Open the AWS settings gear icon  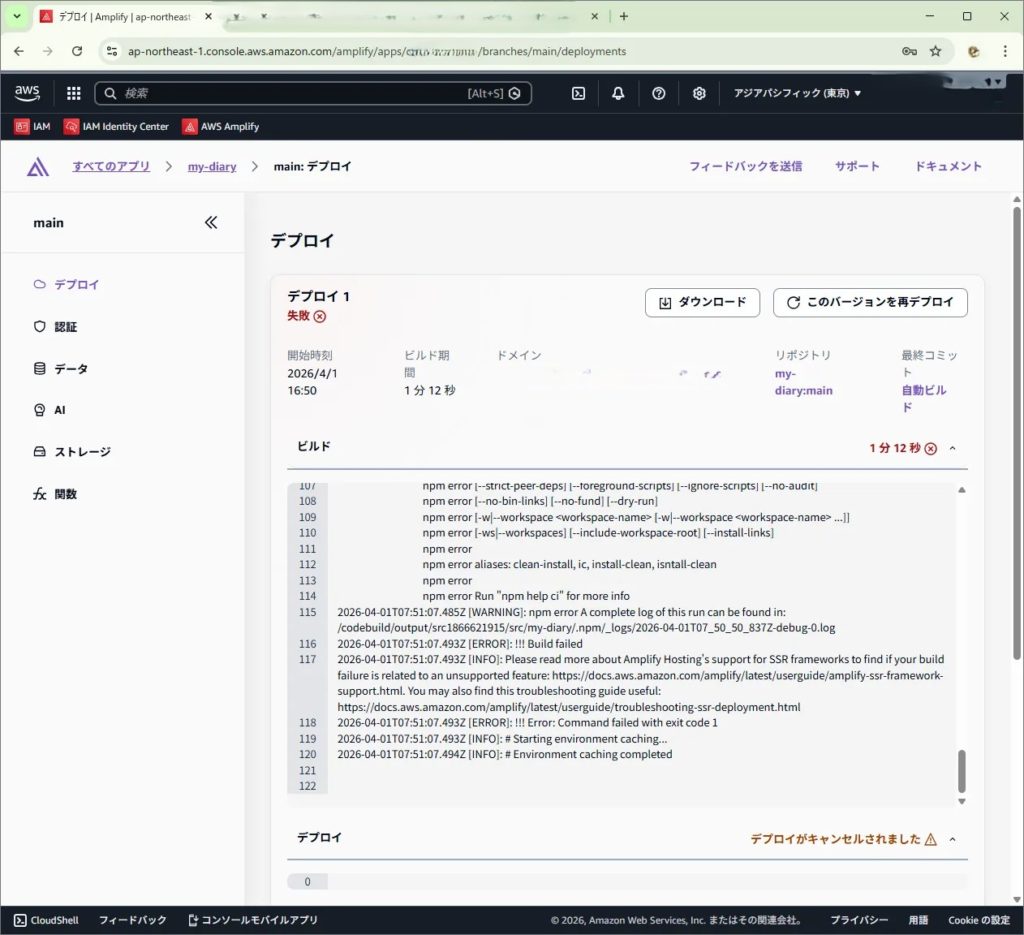[x=699, y=93]
